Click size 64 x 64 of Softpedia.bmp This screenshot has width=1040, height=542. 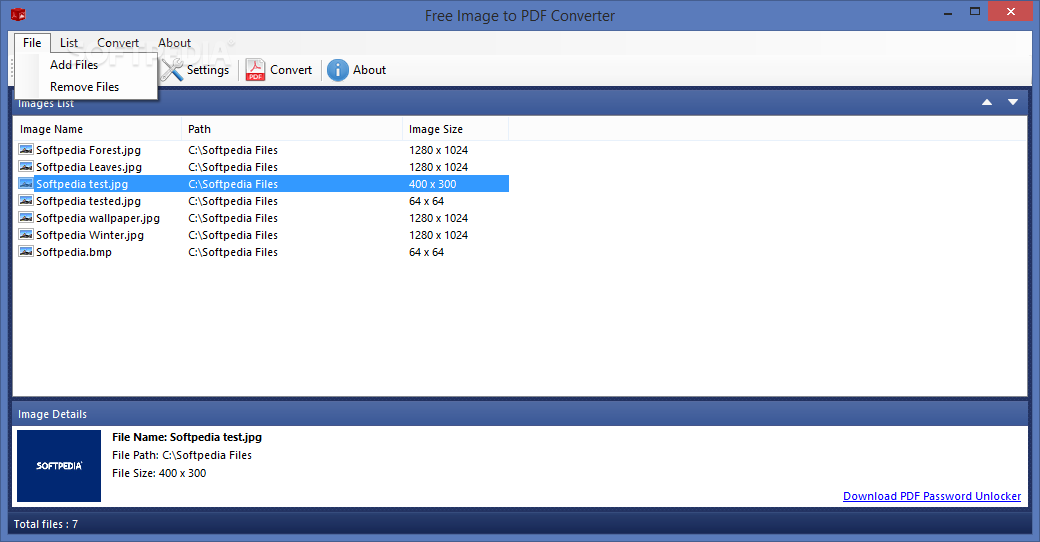pyautogui.click(x=426, y=252)
